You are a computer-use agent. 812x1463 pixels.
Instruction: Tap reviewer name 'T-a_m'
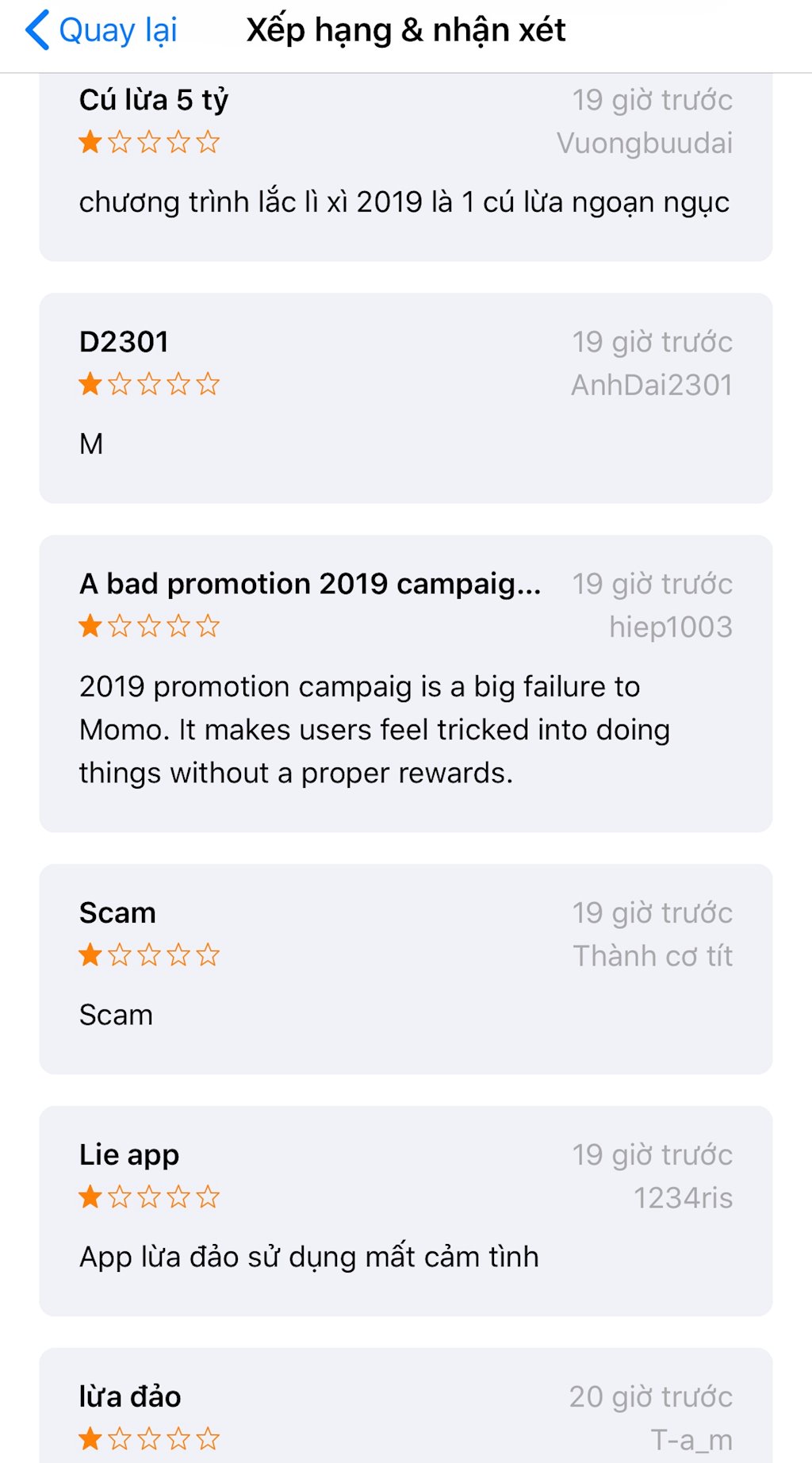coord(691,1439)
